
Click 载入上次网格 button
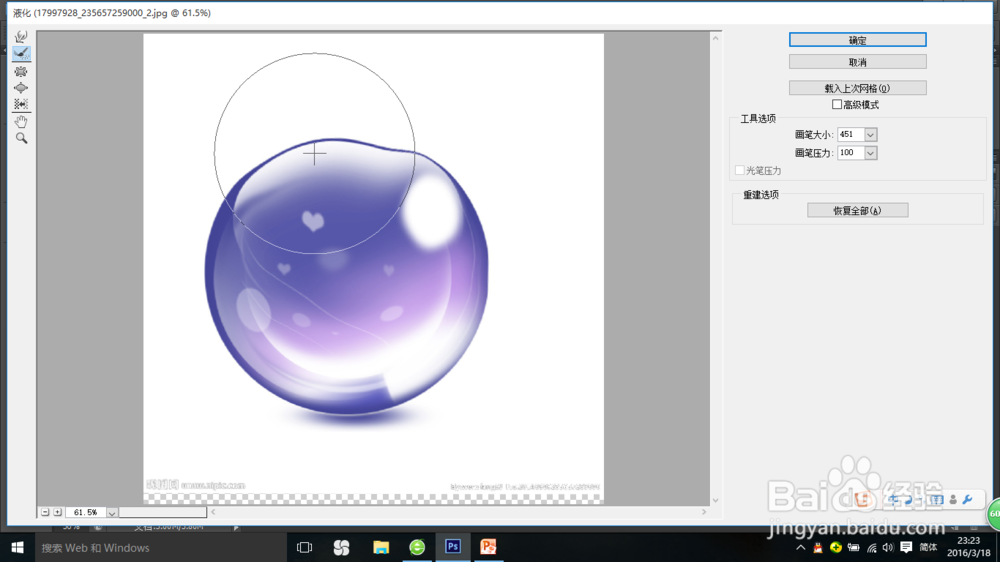click(x=857, y=88)
